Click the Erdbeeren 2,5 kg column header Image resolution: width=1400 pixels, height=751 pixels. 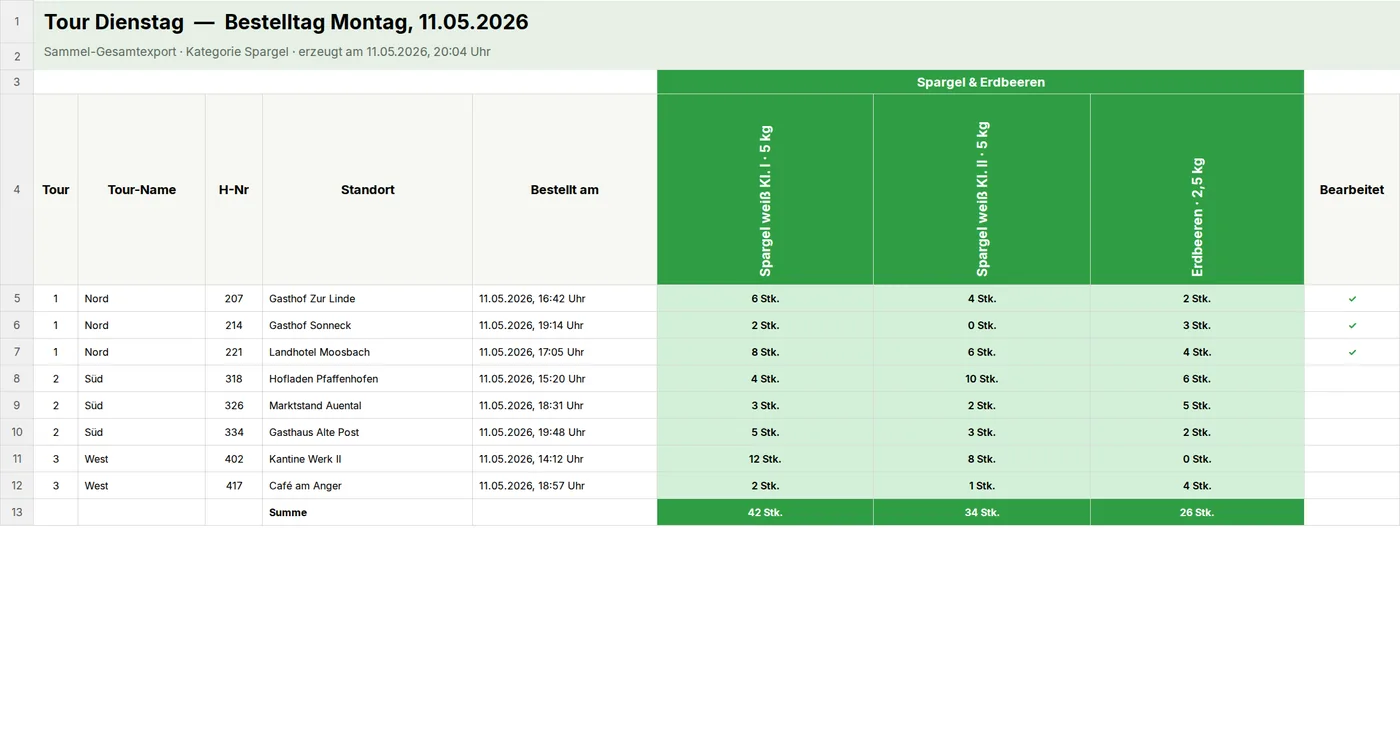[x=1197, y=190]
